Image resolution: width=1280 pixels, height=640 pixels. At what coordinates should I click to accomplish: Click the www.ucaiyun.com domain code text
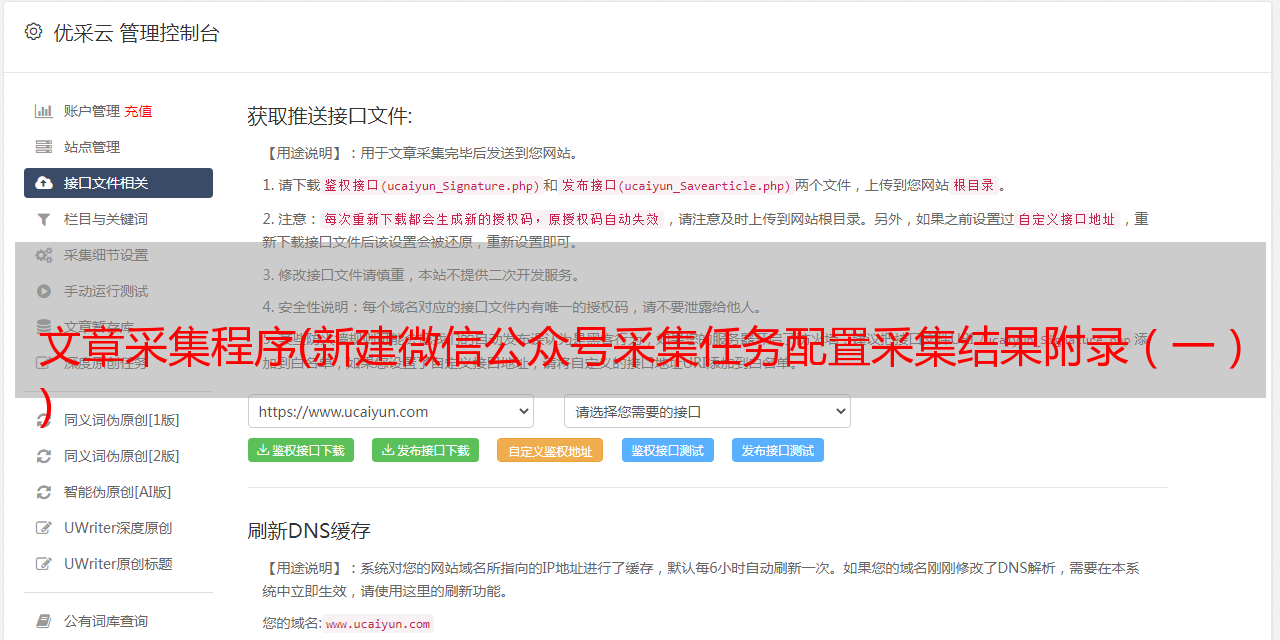378,623
